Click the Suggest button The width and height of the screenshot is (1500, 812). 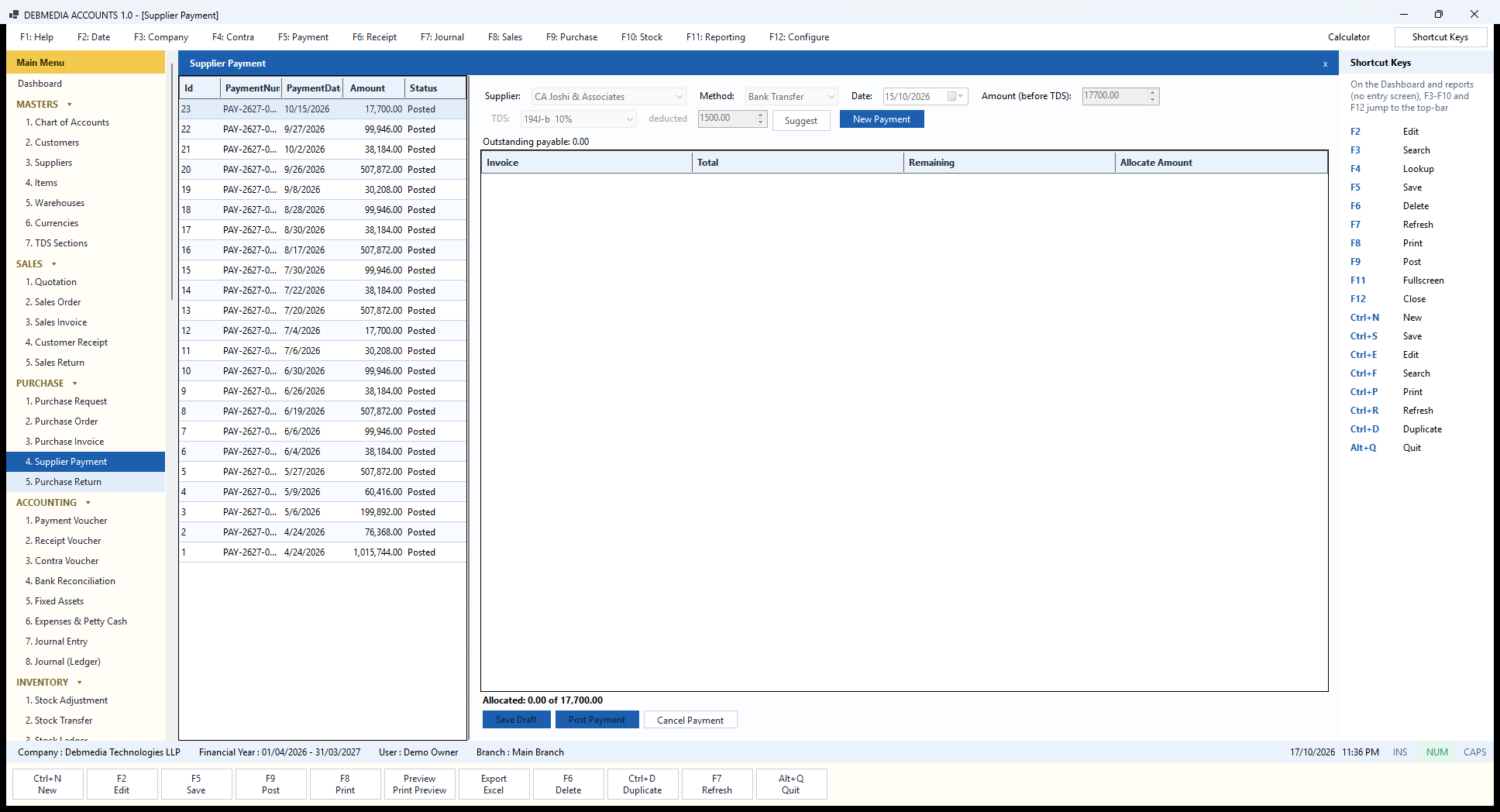tap(801, 121)
